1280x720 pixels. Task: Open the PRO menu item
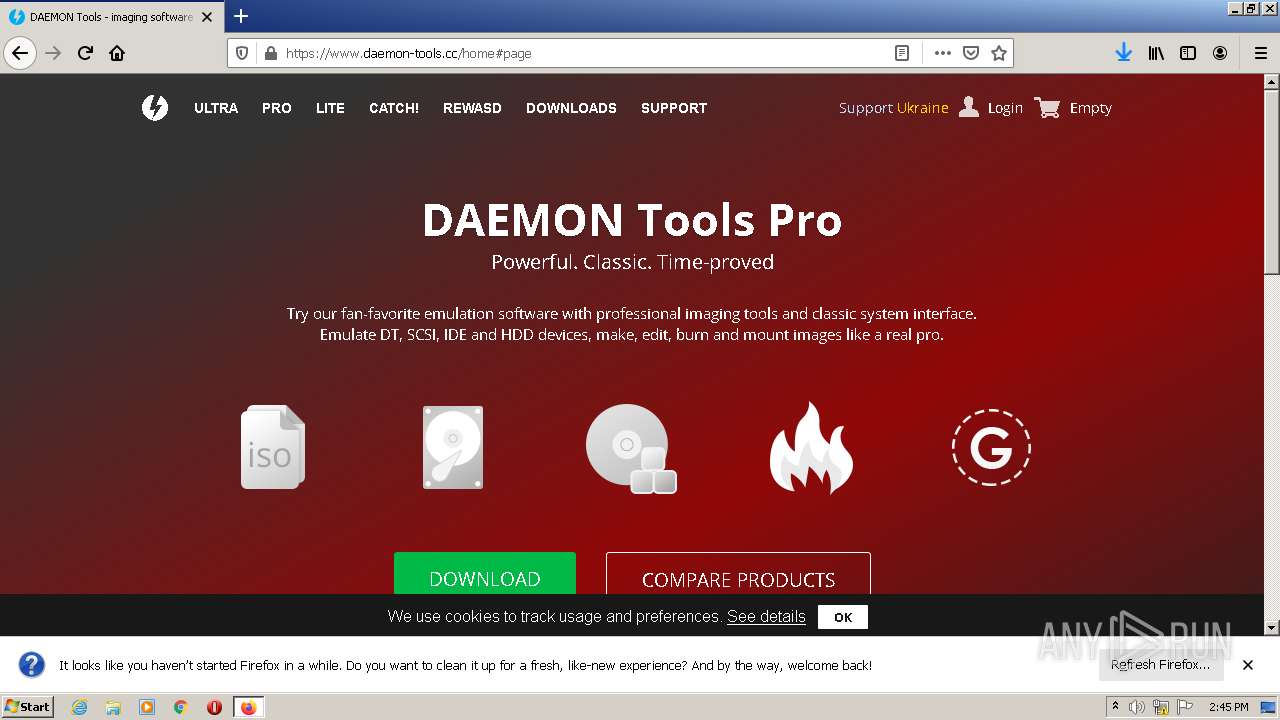[277, 108]
